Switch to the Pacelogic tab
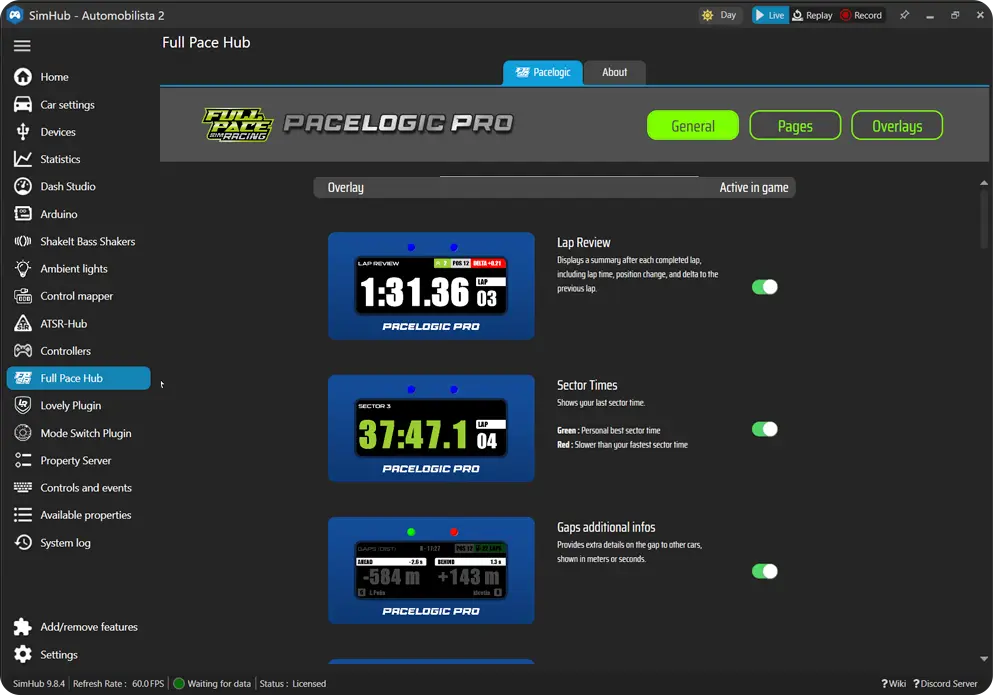993x695 pixels. click(x=543, y=72)
